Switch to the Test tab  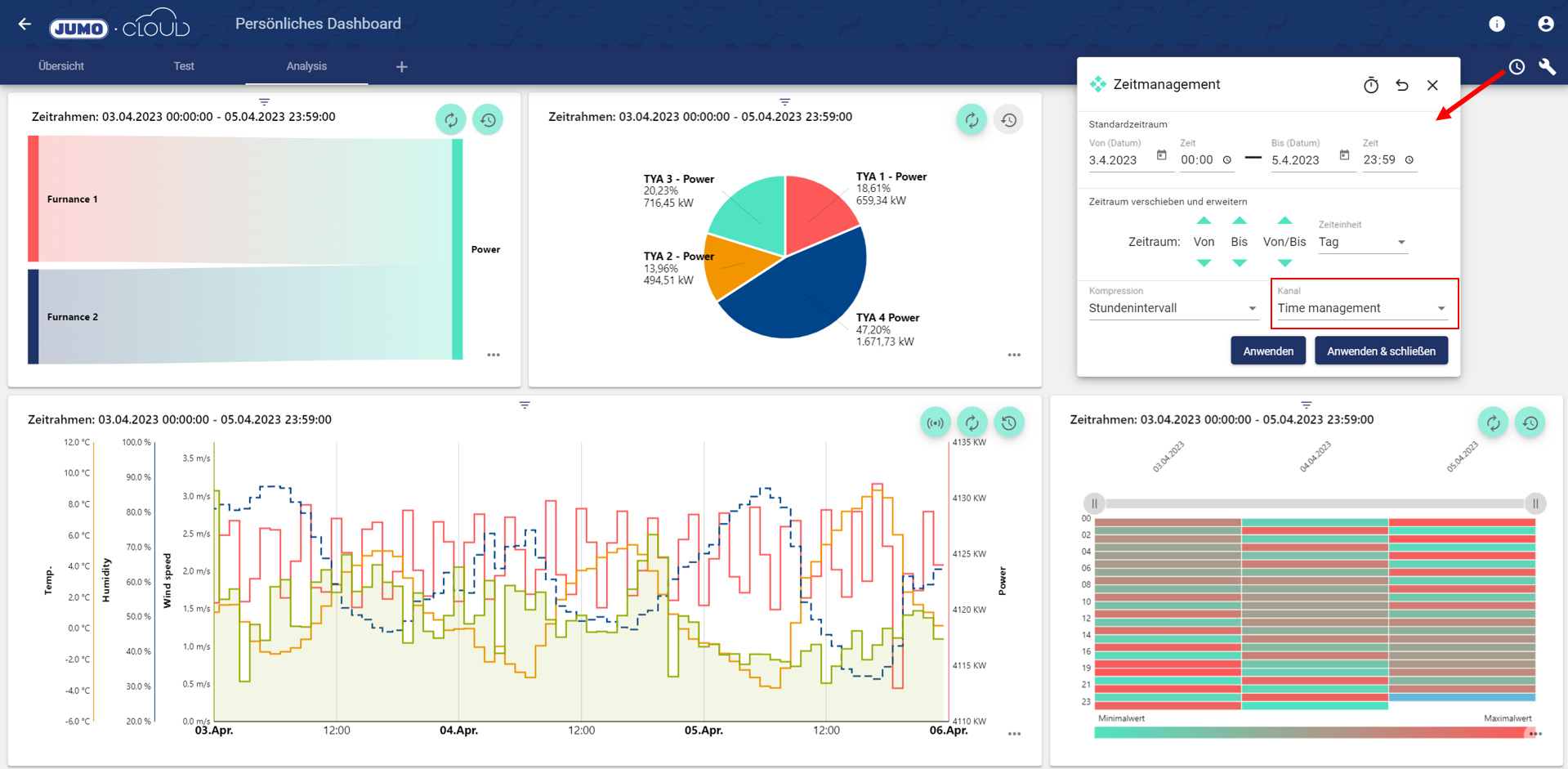click(x=184, y=66)
